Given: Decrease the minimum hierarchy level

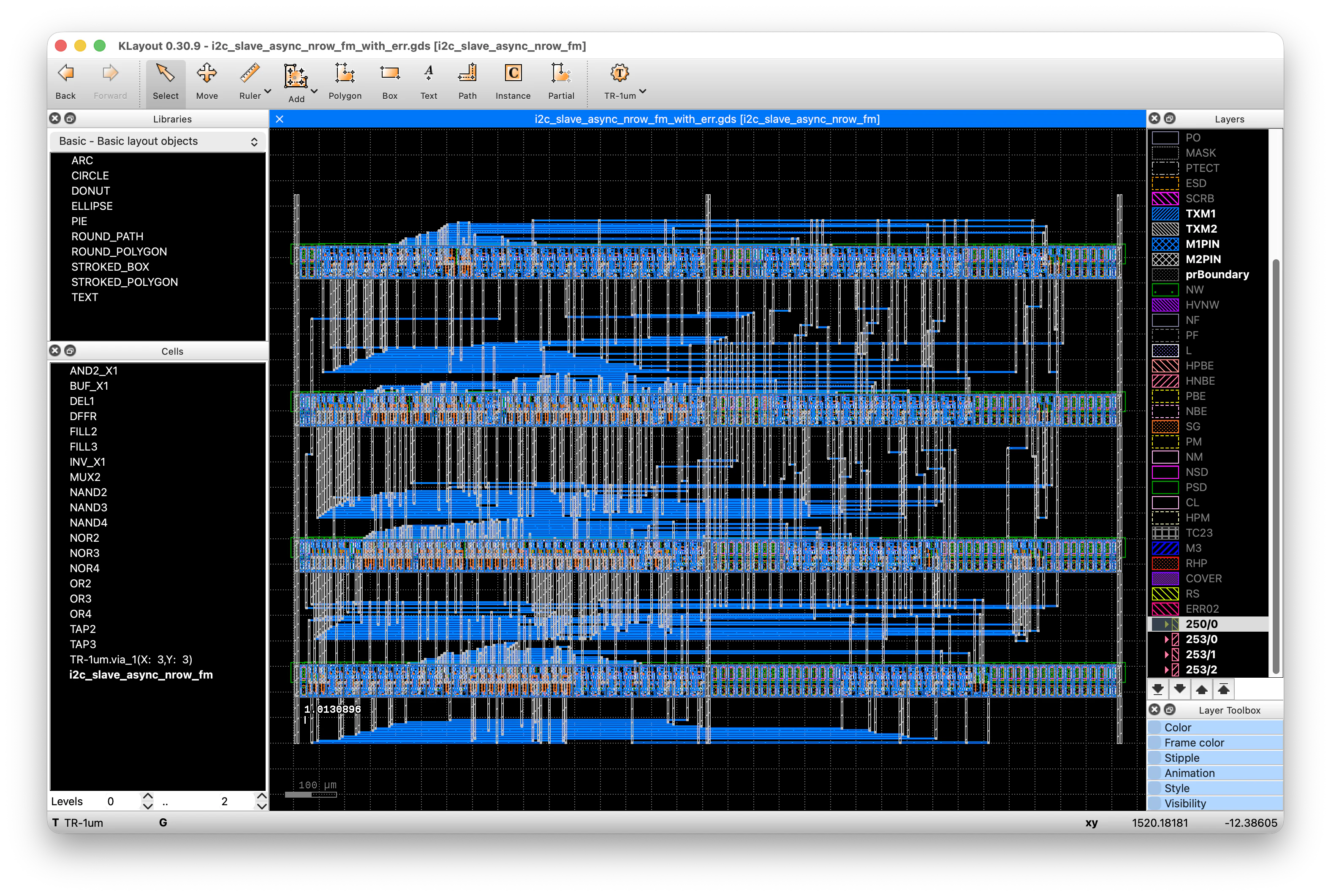Looking at the screenshot, I should tap(147, 806).
